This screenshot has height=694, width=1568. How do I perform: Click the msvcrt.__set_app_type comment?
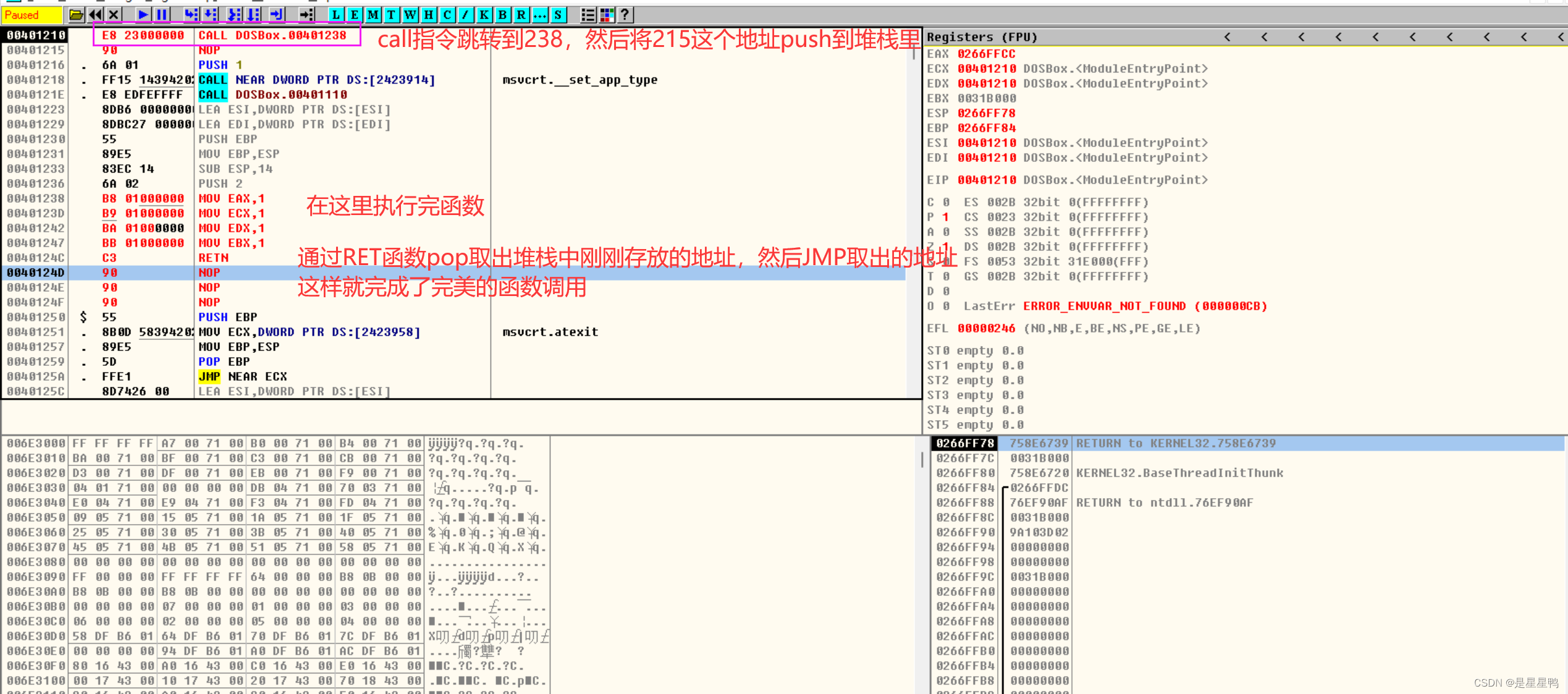click(580, 80)
